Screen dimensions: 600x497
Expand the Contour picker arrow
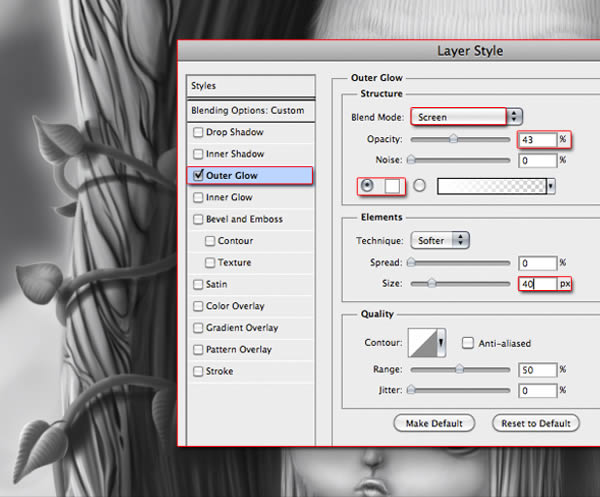pos(441,342)
